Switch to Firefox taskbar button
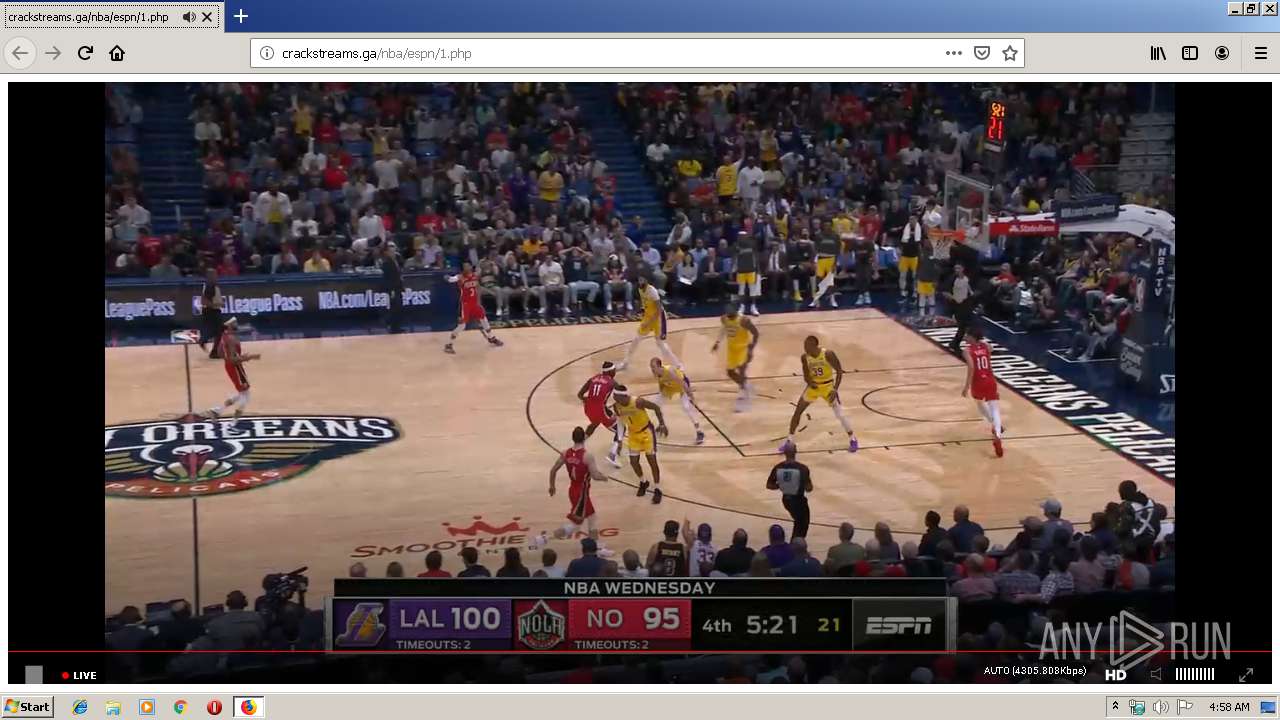1280x720 pixels. tap(248, 707)
